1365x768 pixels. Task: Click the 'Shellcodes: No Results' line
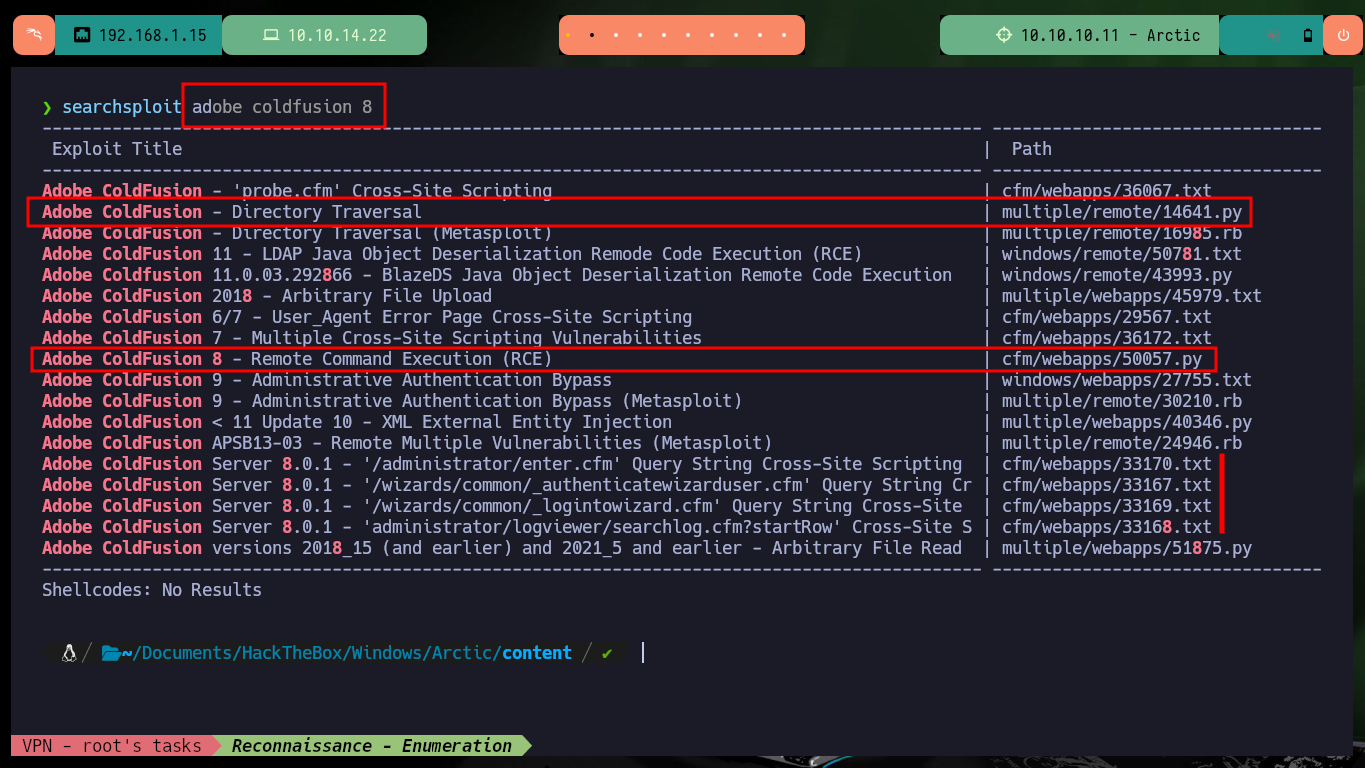click(152, 590)
